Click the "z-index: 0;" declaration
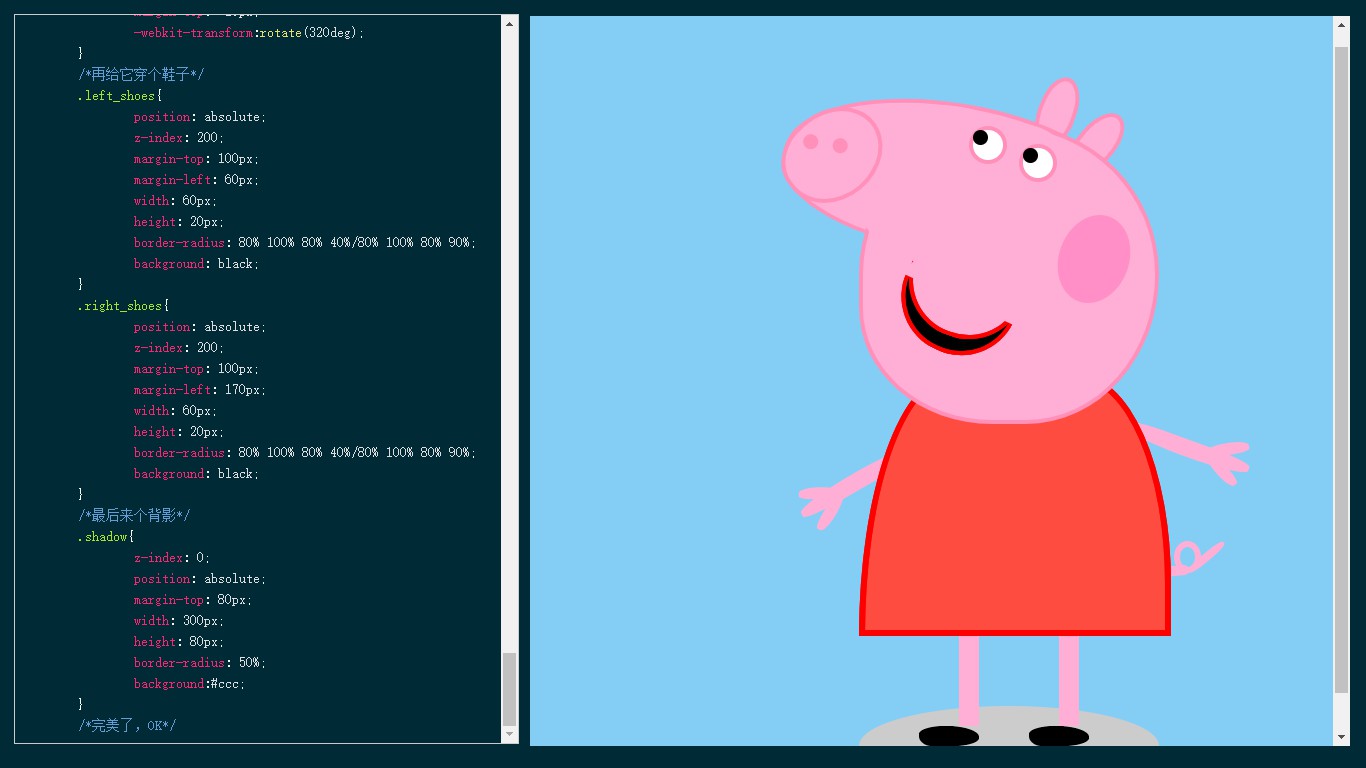The height and width of the screenshot is (768, 1366). (172, 558)
